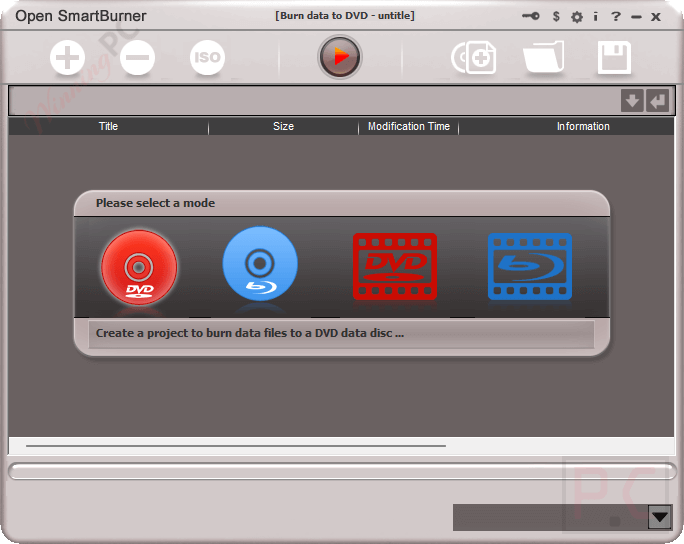Select the Blu-ray video filmstrip mode
The height and width of the screenshot is (544, 684).
pos(530,267)
